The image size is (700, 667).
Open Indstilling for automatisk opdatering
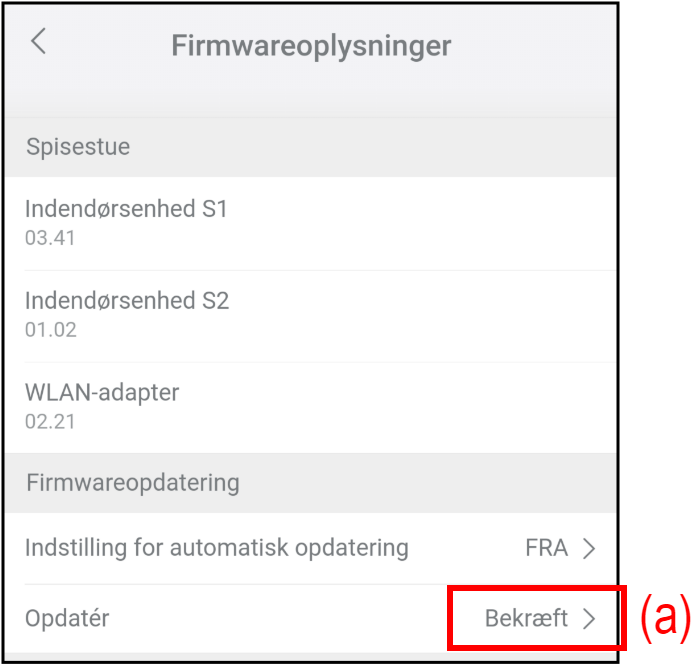[217, 548]
